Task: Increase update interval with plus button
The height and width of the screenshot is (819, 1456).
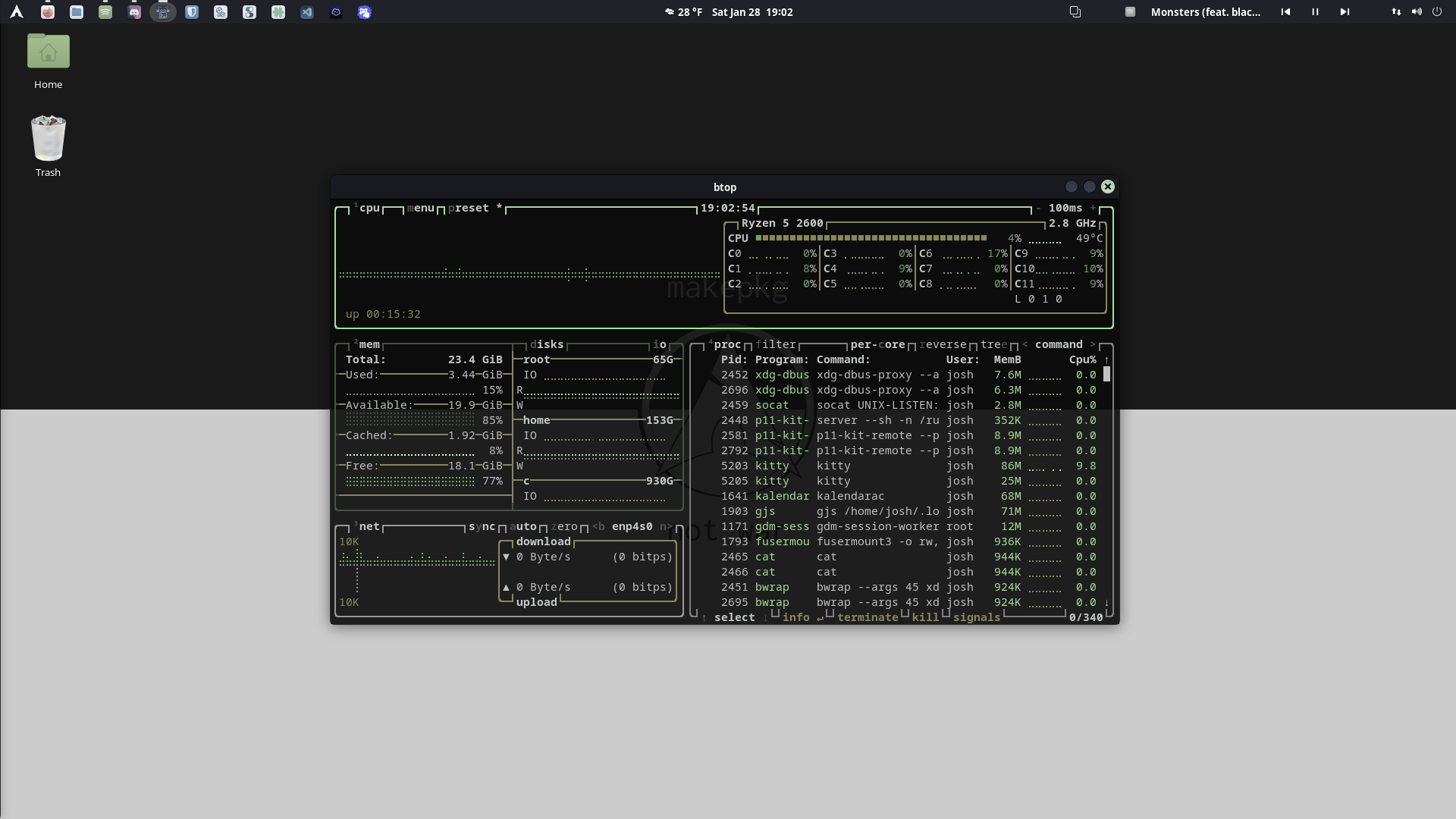Action: 1093,208
